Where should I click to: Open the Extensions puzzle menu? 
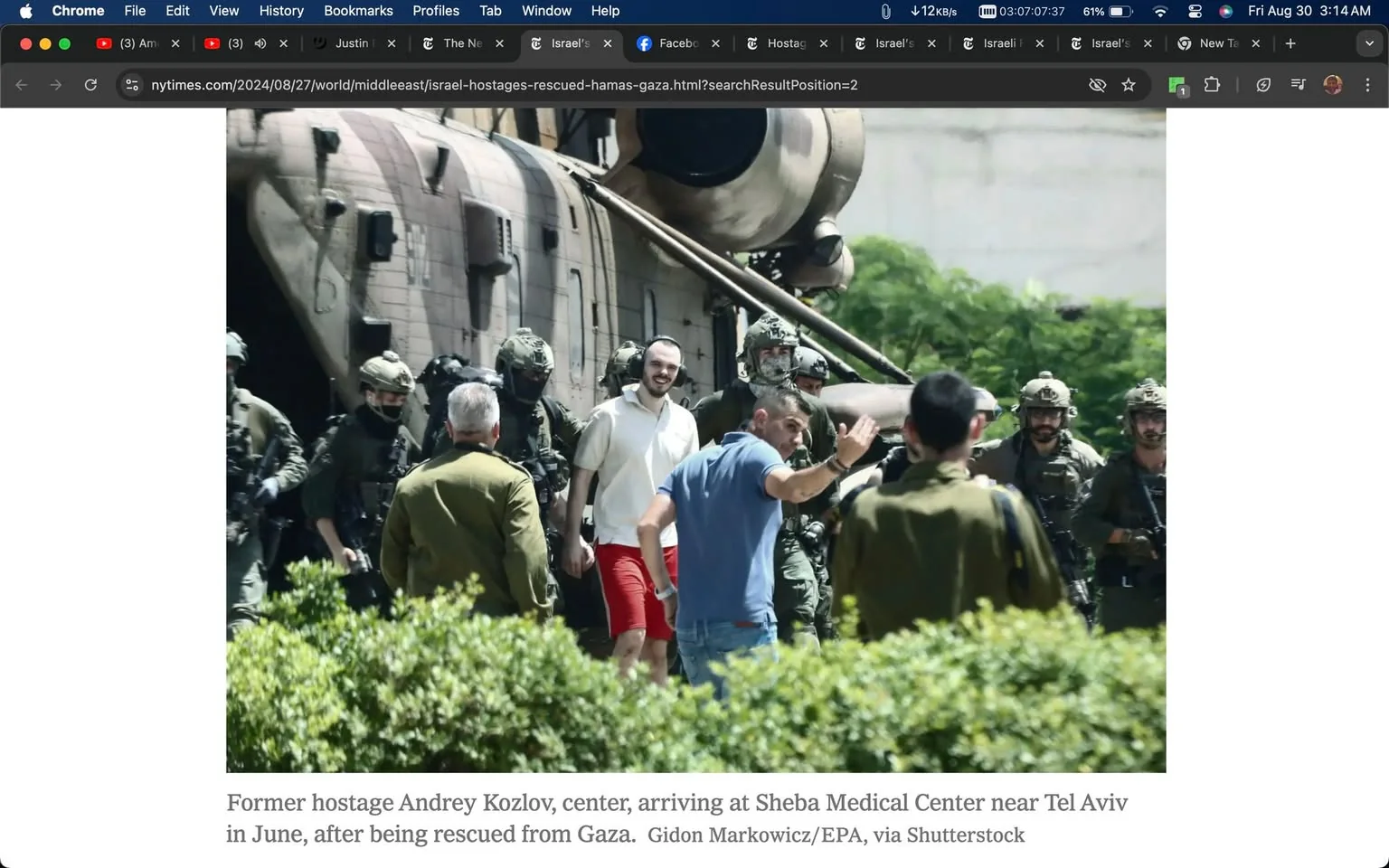click(x=1212, y=85)
